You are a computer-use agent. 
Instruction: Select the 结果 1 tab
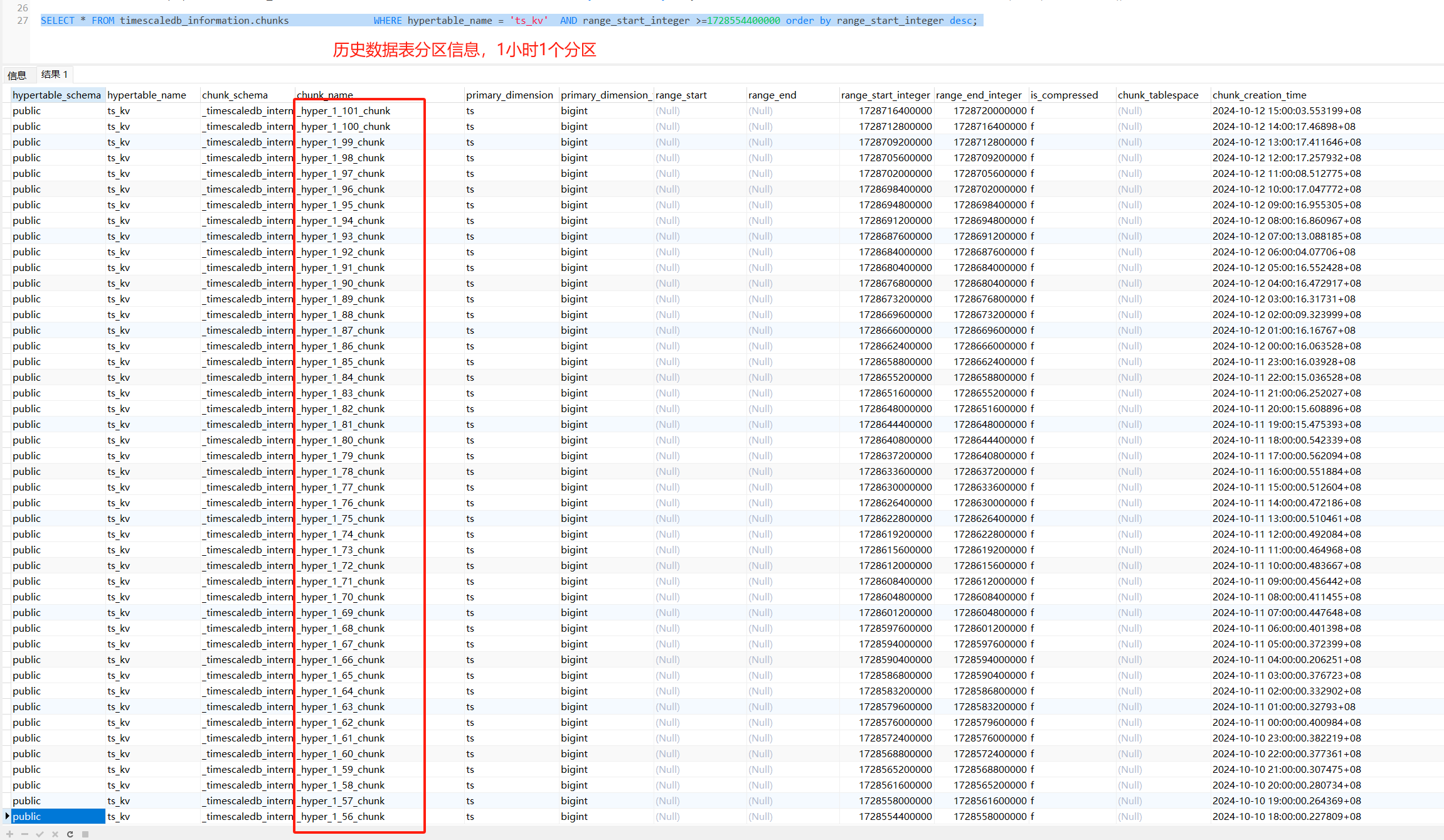(x=54, y=74)
